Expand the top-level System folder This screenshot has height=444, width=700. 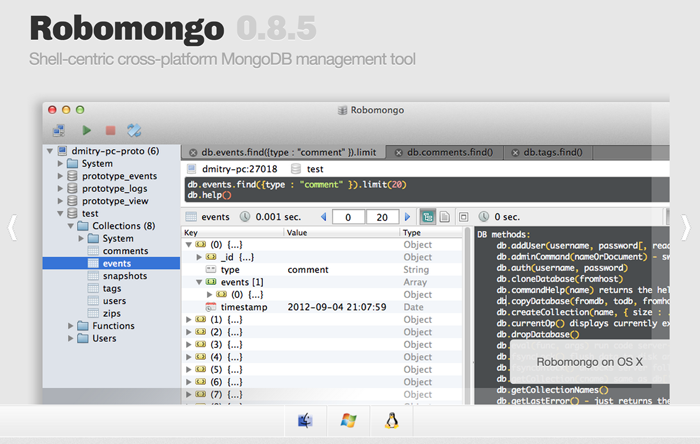click(x=60, y=163)
